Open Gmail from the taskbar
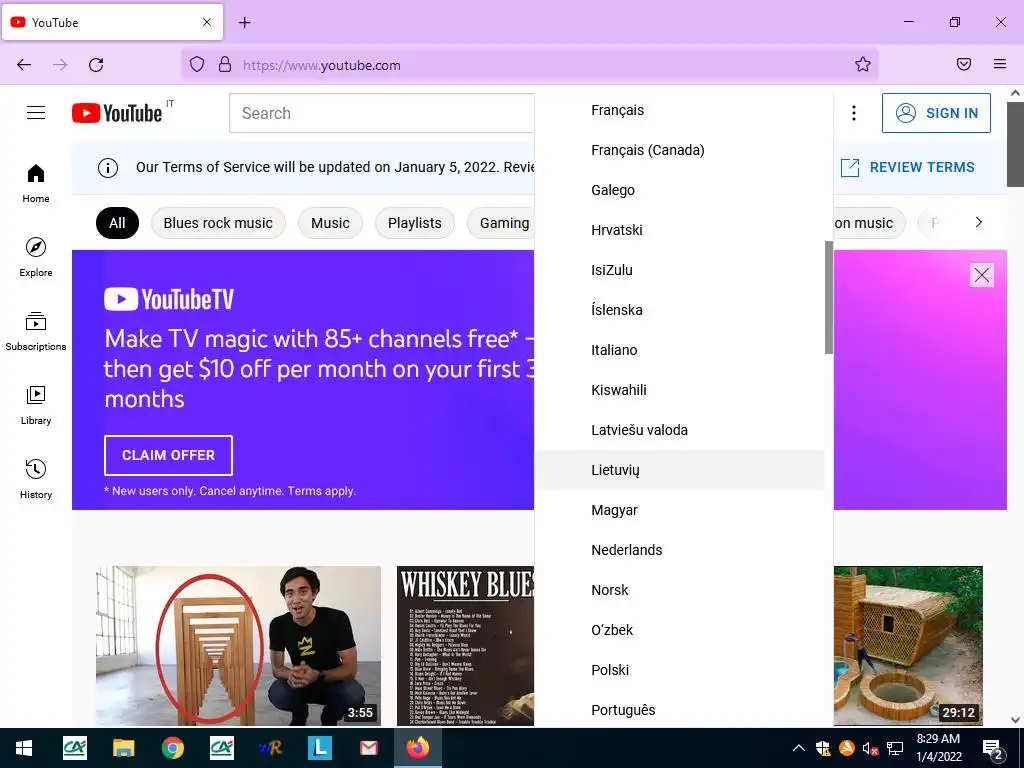 tap(368, 748)
